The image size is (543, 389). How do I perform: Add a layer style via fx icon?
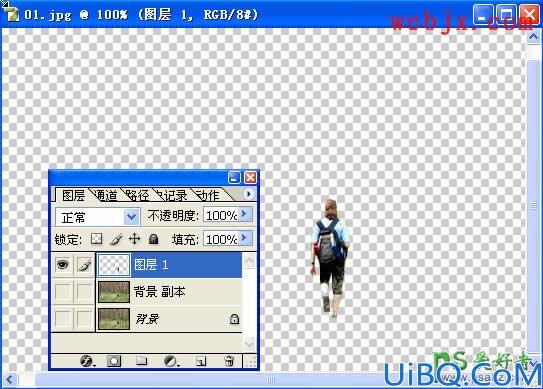[86, 361]
